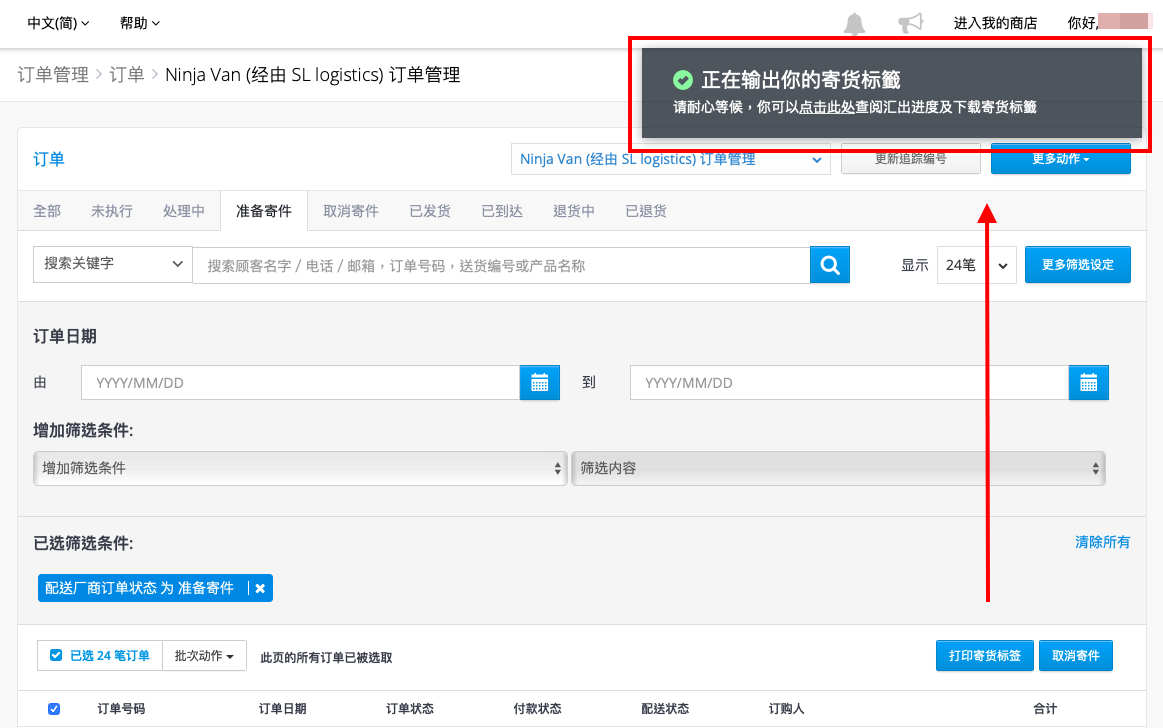The image size is (1163, 728).
Task: Open the megaphone announcements icon
Action: [910, 23]
